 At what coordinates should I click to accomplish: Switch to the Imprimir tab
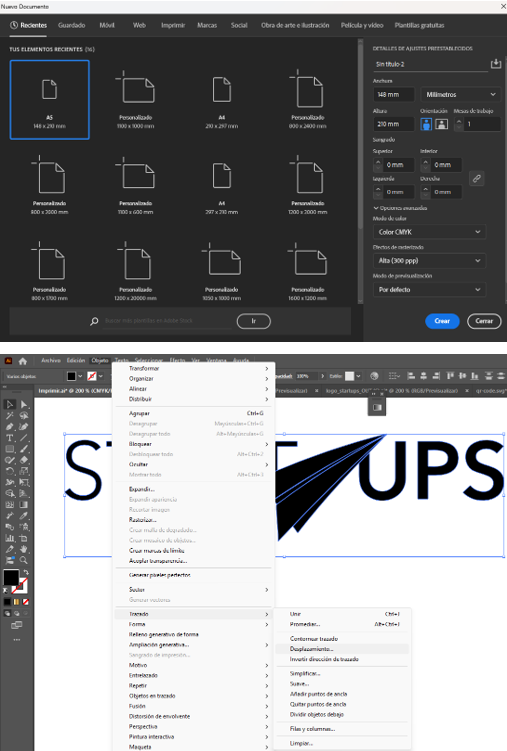pyautogui.click(x=173, y=25)
